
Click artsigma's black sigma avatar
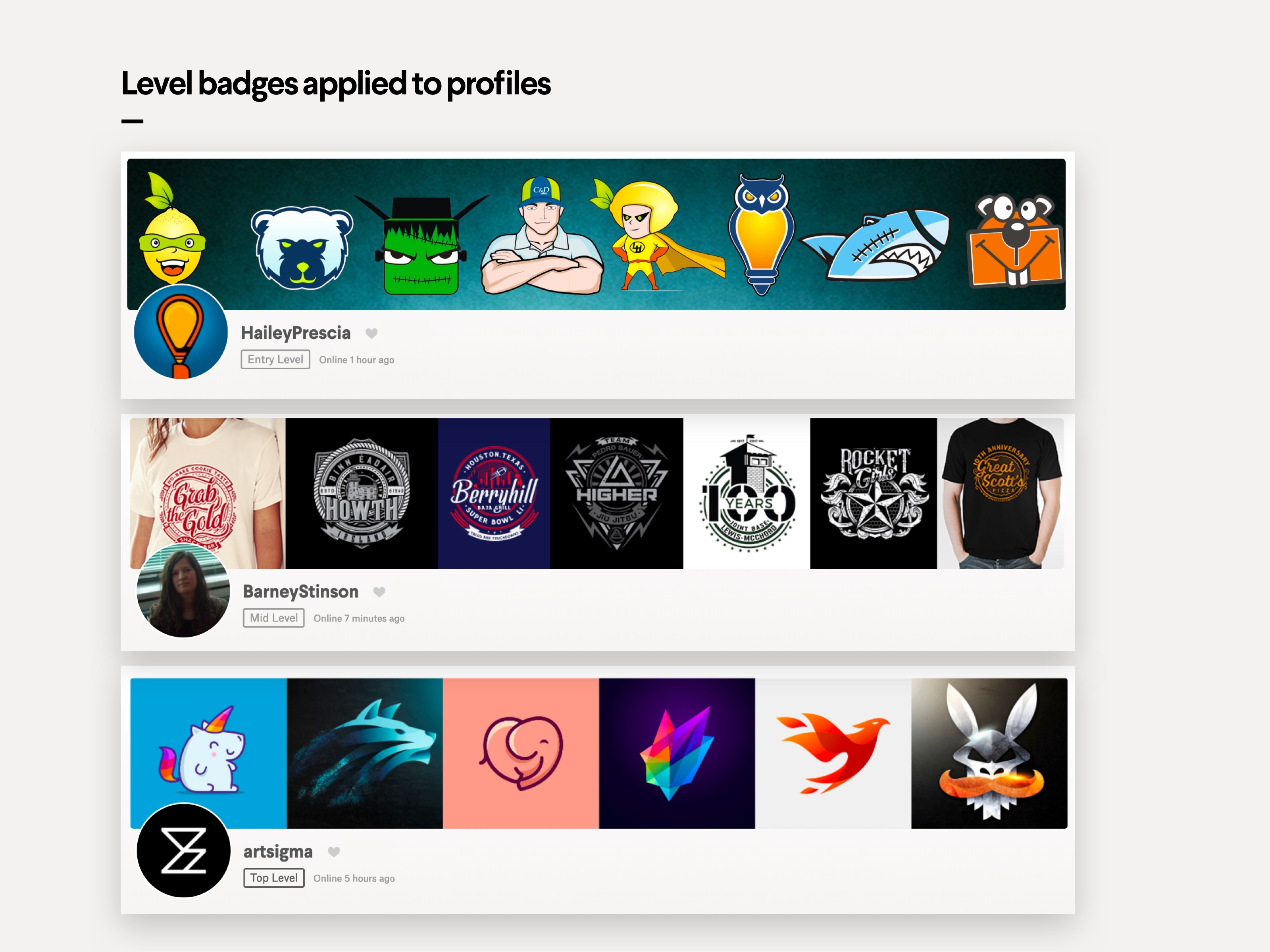pyautogui.click(x=183, y=850)
